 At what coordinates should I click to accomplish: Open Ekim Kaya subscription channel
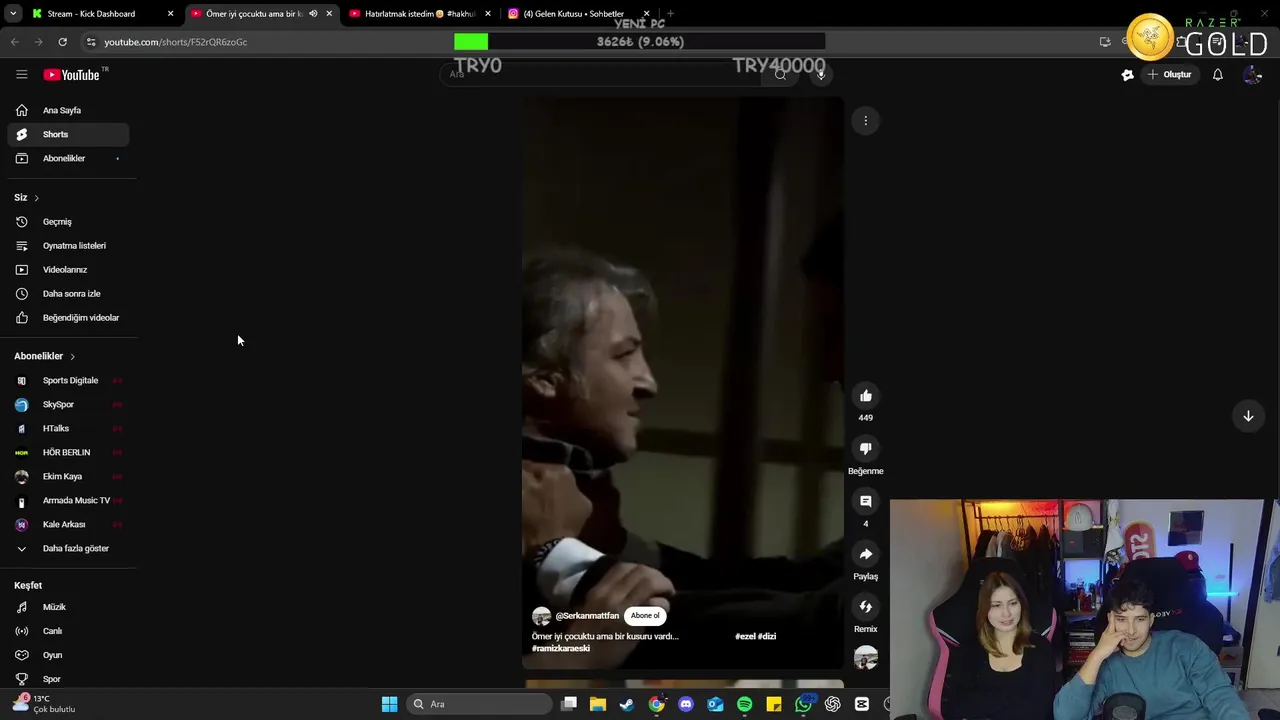pos(68,476)
